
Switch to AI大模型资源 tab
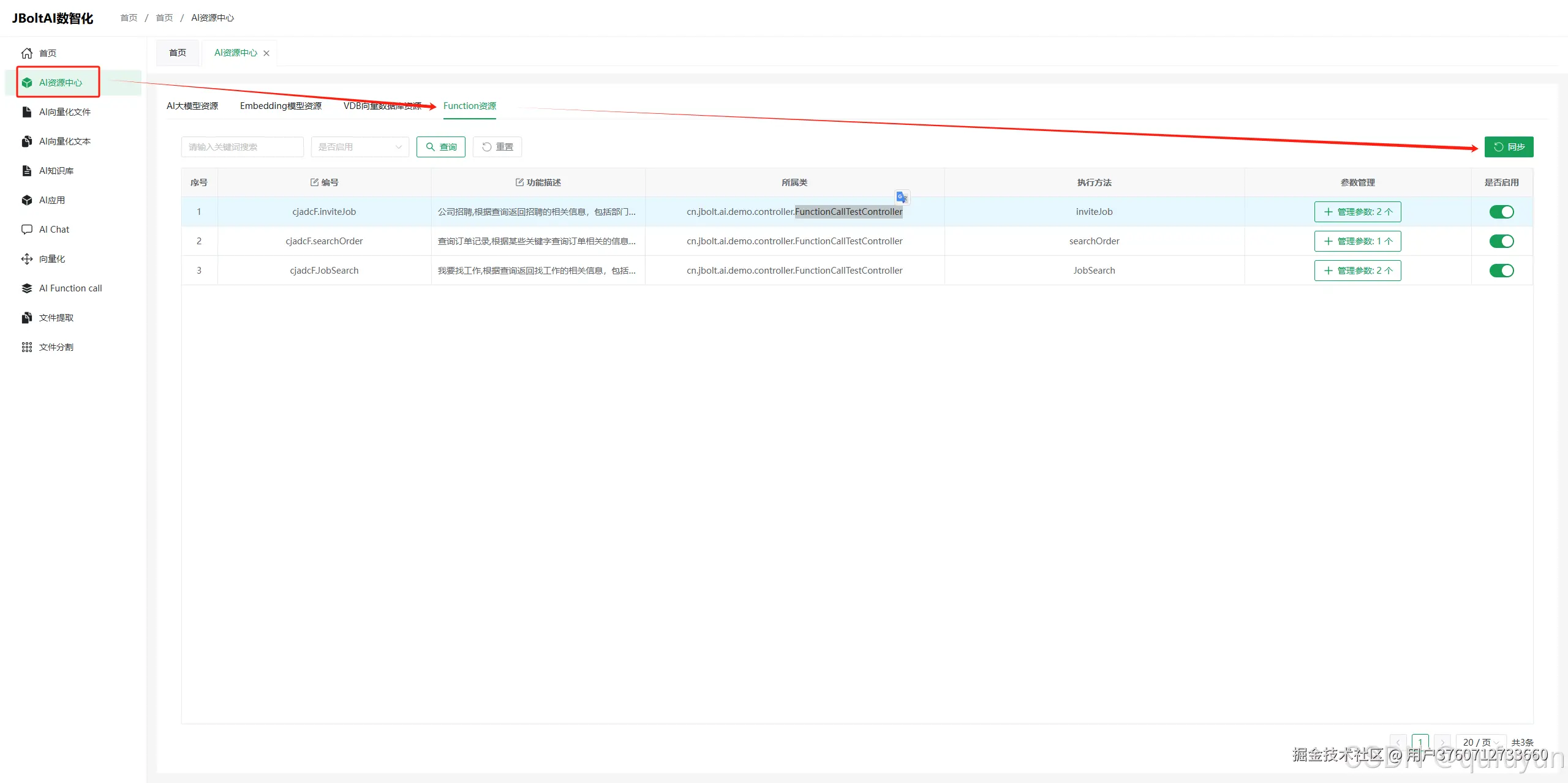[192, 106]
